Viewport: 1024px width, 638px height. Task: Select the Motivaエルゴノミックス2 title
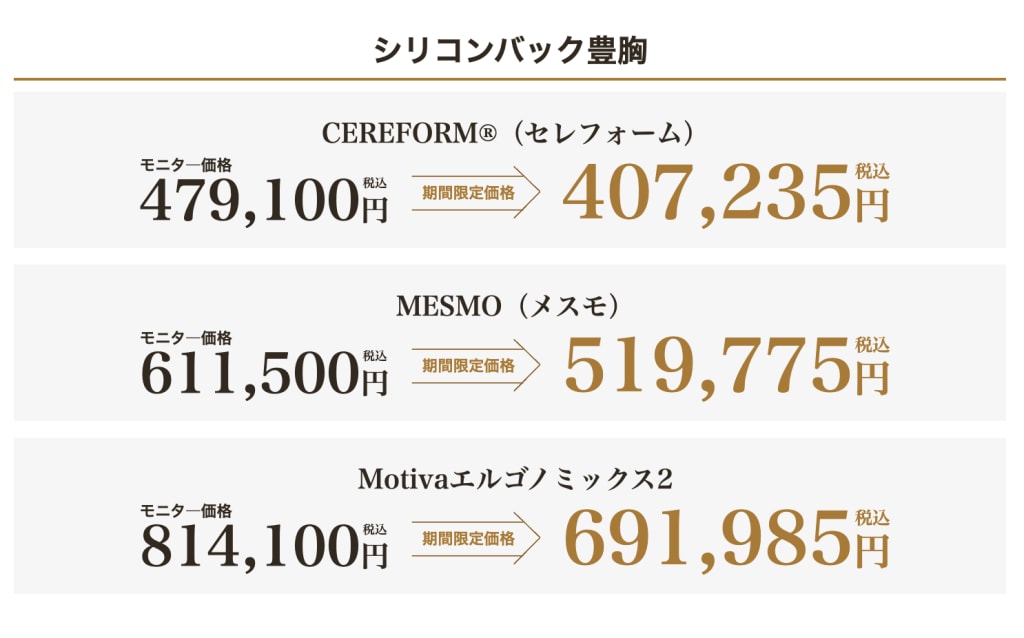click(515, 479)
